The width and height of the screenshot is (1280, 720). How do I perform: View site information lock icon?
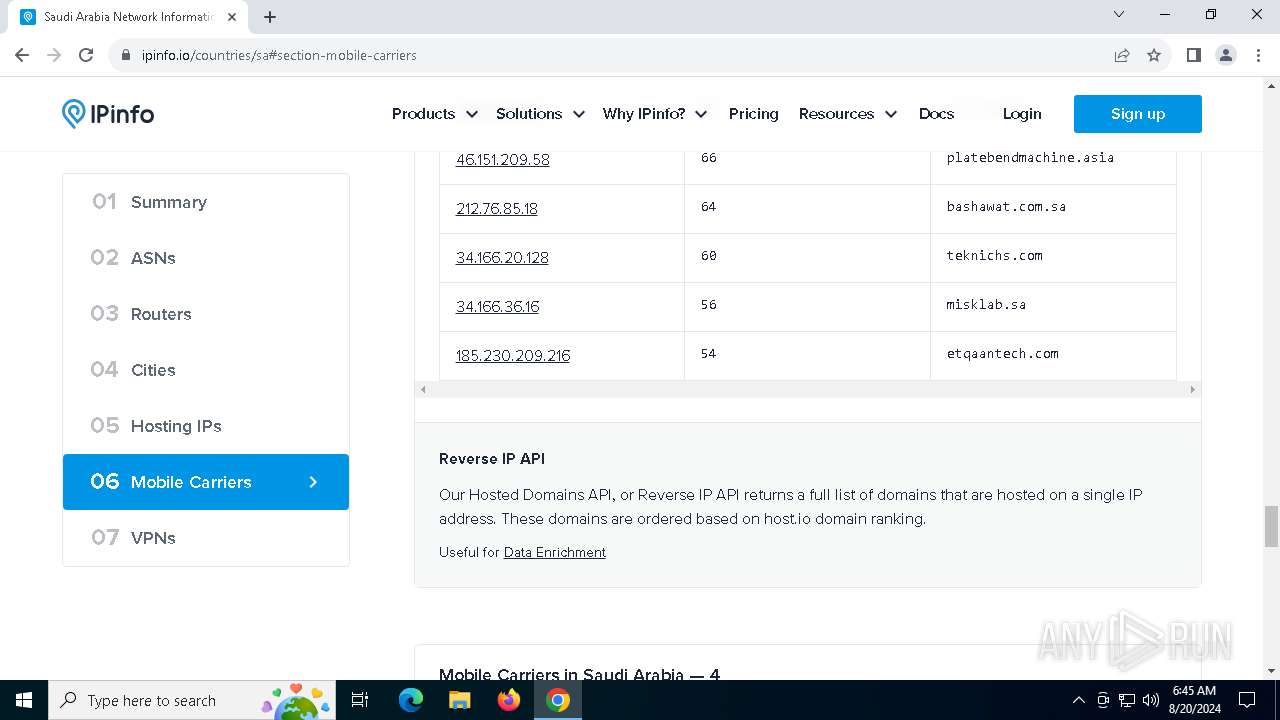(126, 55)
